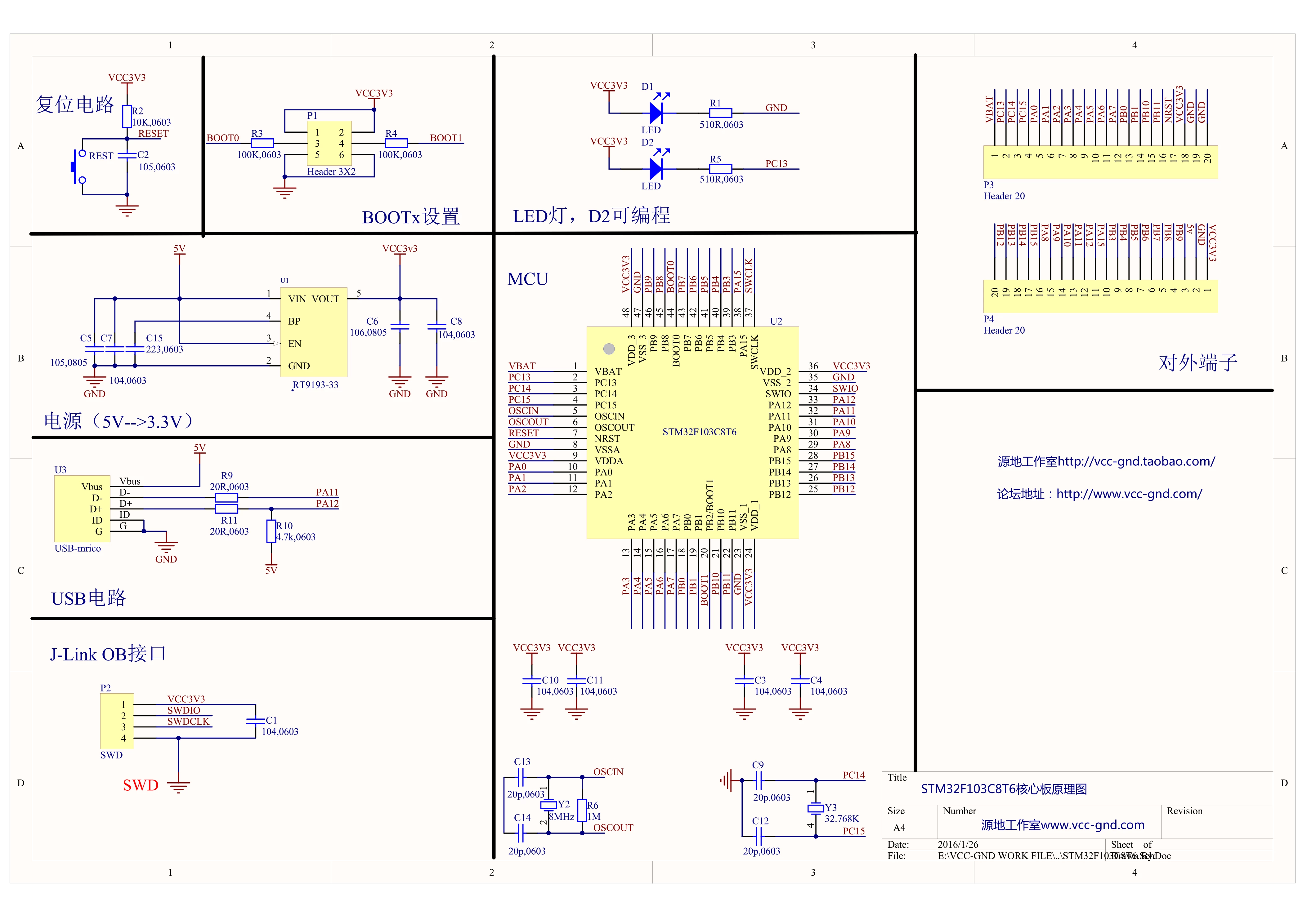Select the ground symbol under SWD connector
1307x924 pixels.
click(x=179, y=787)
